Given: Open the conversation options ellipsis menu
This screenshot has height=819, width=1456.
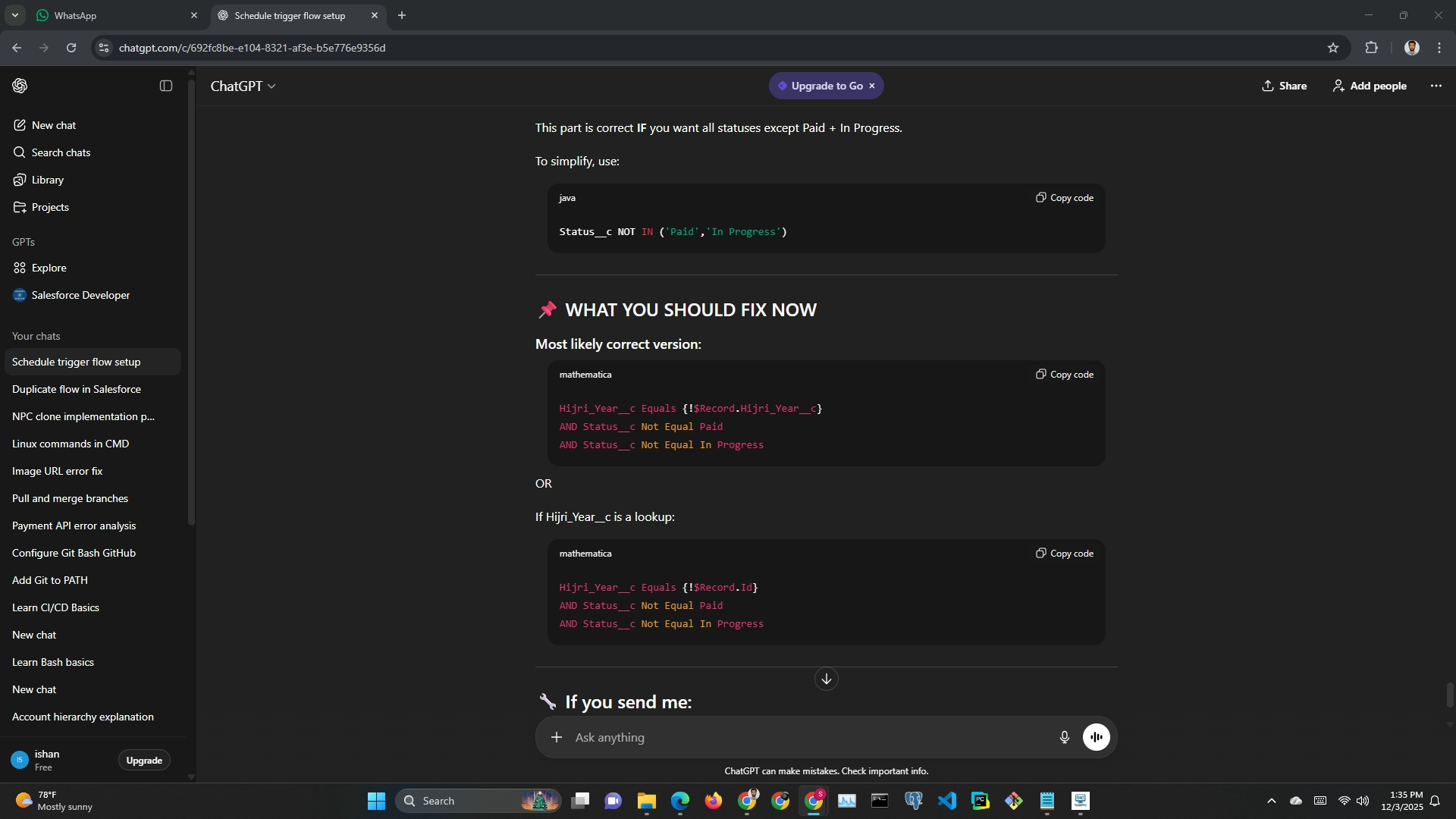Looking at the screenshot, I should click(x=1436, y=86).
